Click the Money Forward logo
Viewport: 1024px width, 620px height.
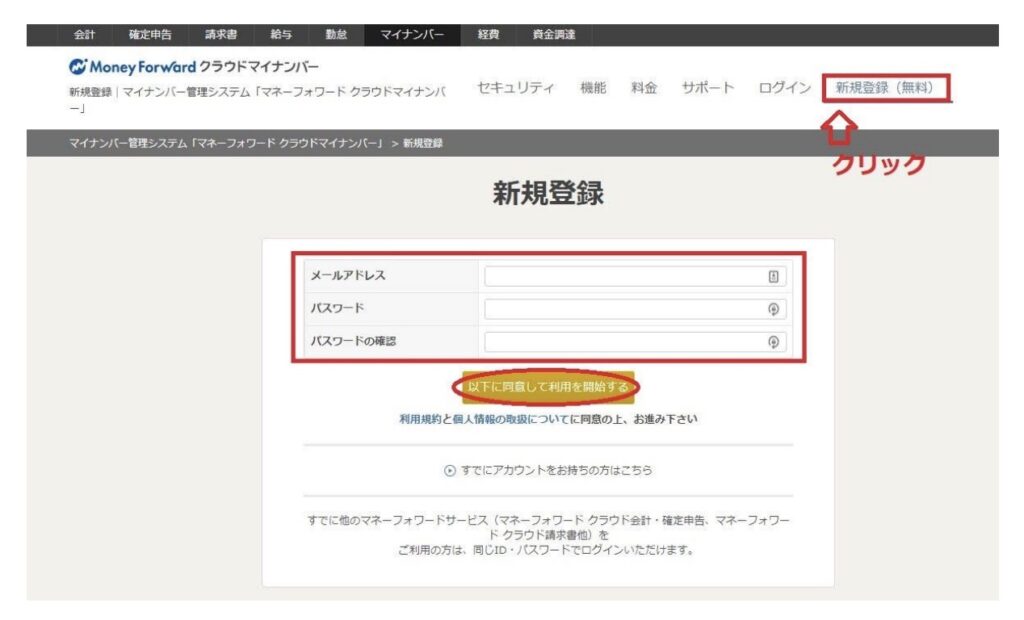tap(193, 67)
